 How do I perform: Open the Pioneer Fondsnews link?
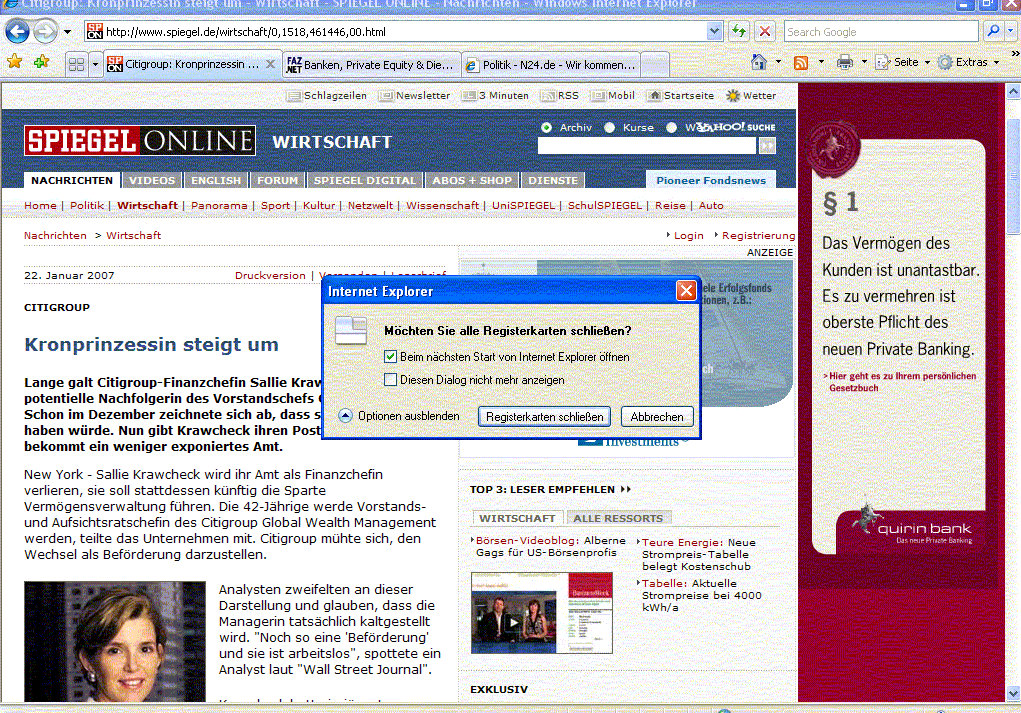[711, 180]
